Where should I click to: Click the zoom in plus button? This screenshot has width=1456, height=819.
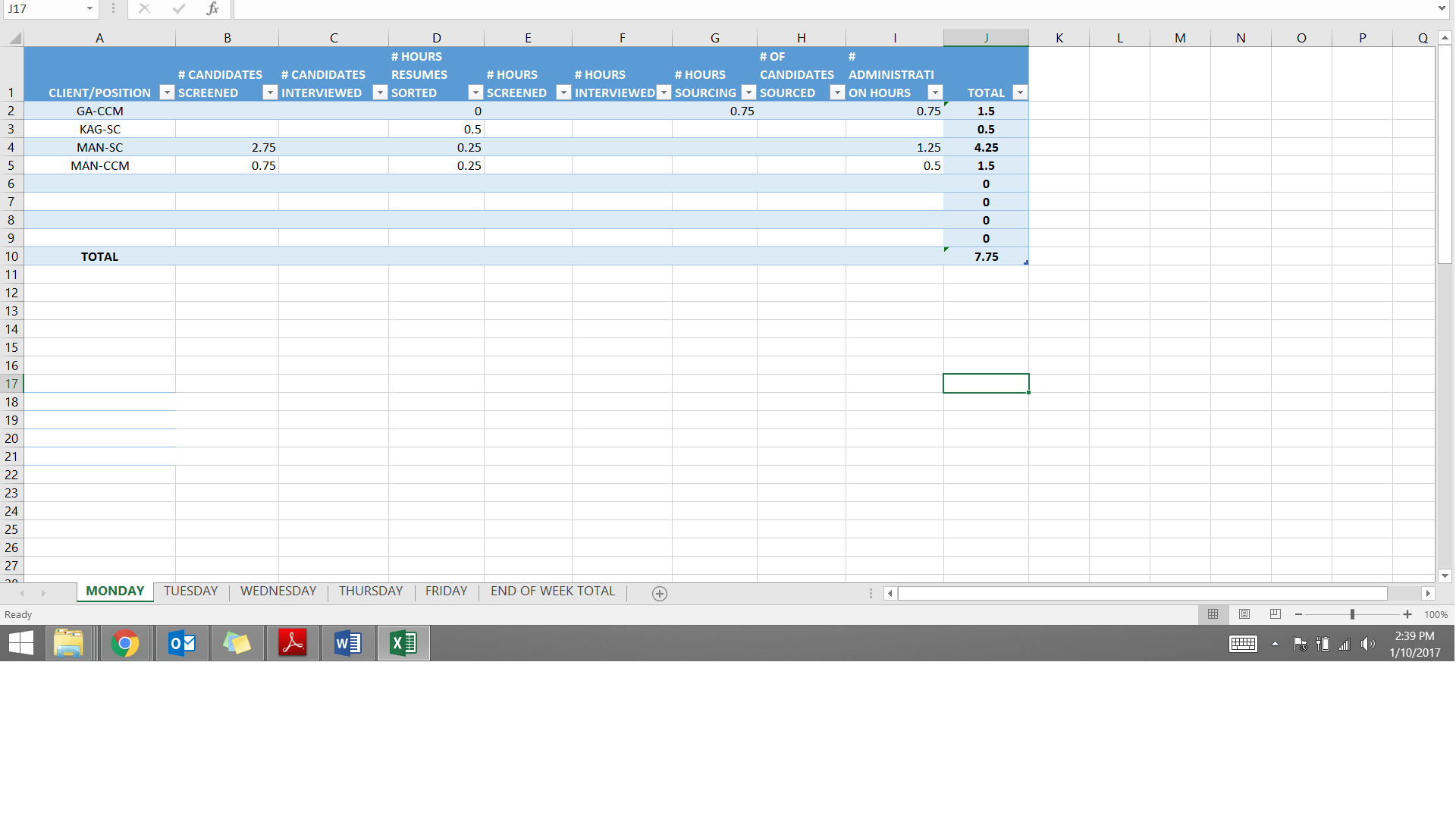1407,614
